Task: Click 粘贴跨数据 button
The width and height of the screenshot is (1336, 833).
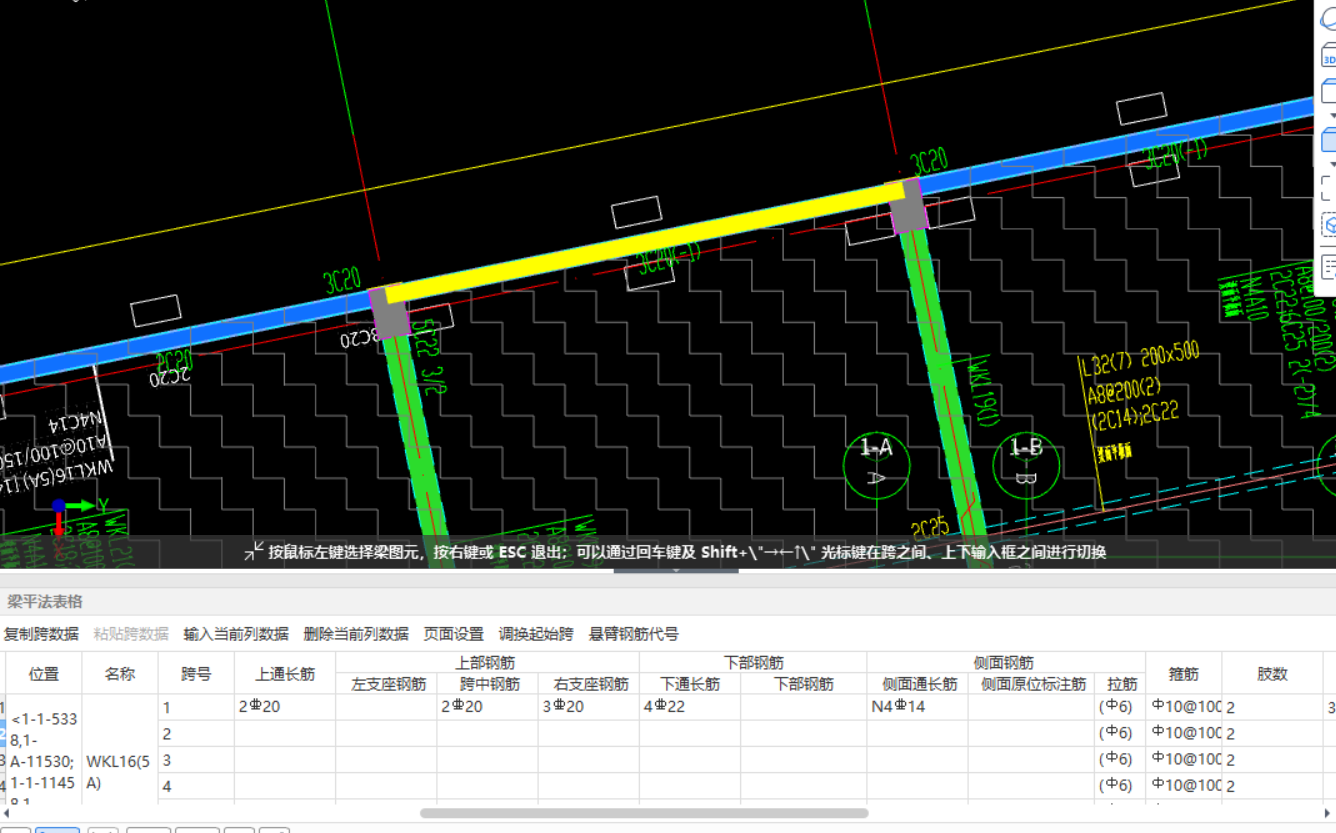Action: coord(131,634)
